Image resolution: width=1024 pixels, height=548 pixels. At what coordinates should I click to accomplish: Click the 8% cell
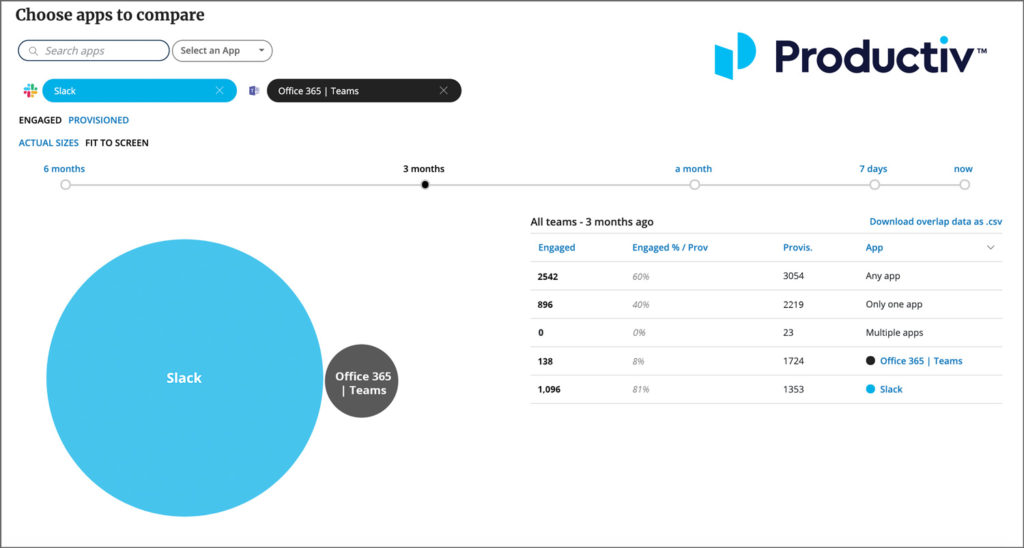(x=638, y=361)
